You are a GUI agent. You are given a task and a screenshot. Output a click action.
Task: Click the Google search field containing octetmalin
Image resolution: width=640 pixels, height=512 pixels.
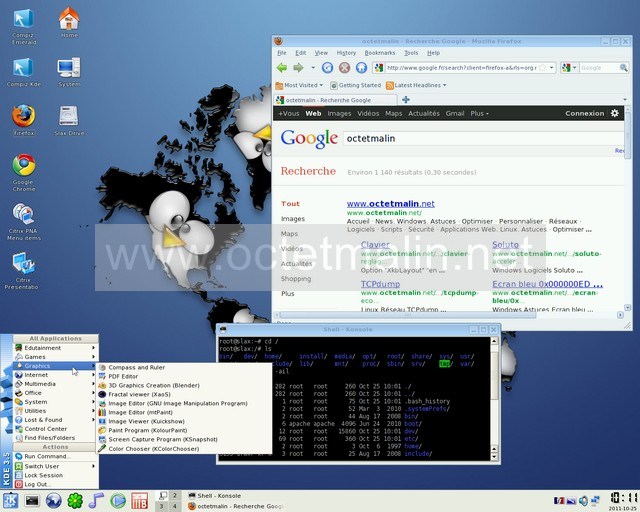coord(484,138)
